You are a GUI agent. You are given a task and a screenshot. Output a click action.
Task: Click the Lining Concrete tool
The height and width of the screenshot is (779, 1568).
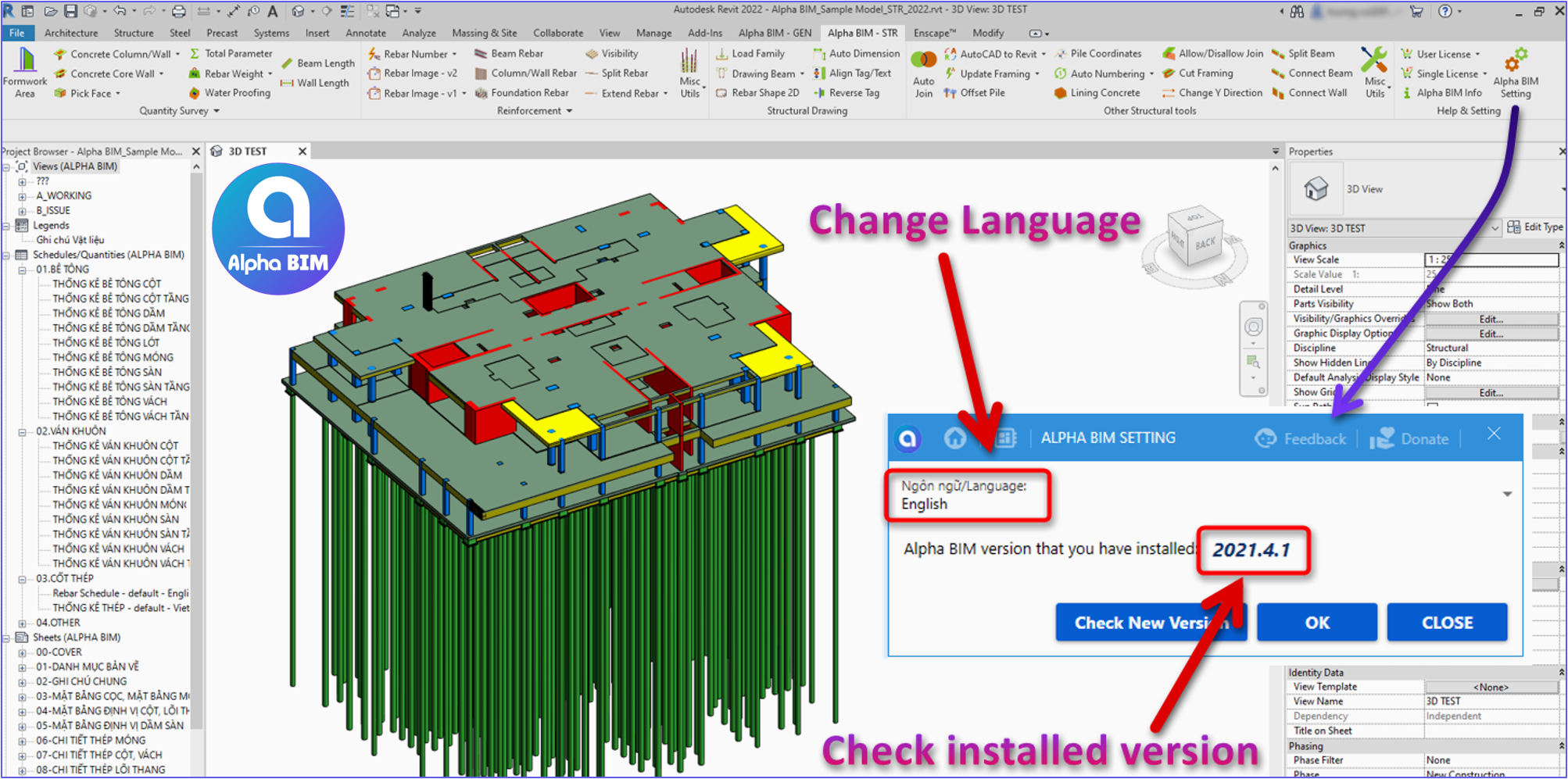1097,93
